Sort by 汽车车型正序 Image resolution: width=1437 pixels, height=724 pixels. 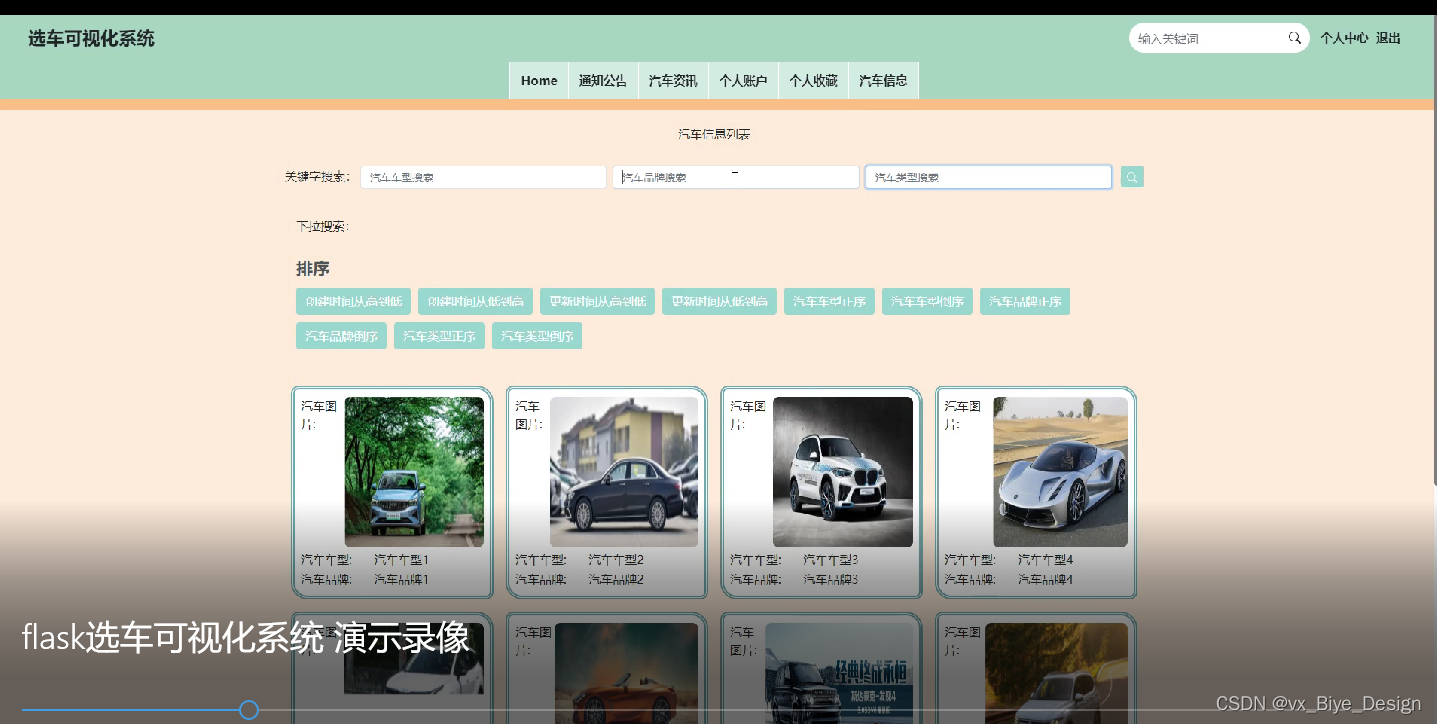coord(829,302)
